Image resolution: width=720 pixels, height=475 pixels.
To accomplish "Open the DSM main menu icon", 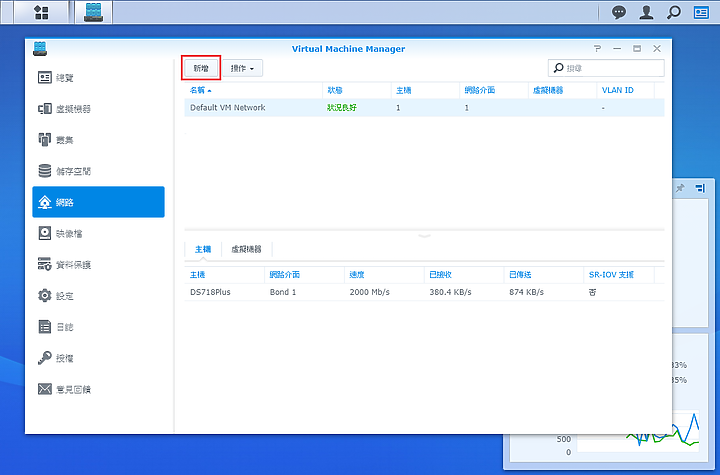I will coord(41,12).
